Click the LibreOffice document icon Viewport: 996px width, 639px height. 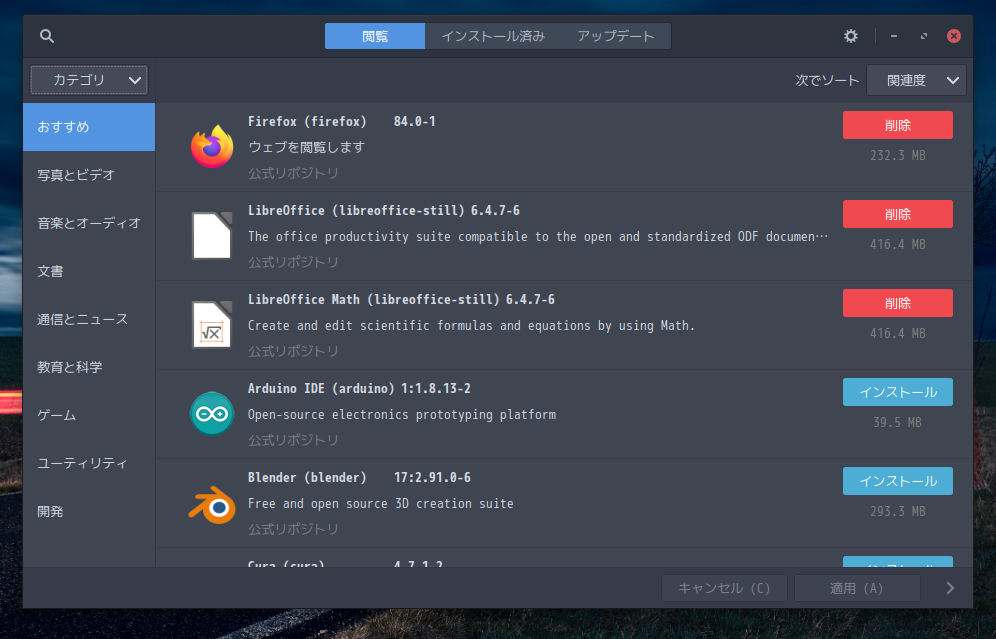pos(212,236)
